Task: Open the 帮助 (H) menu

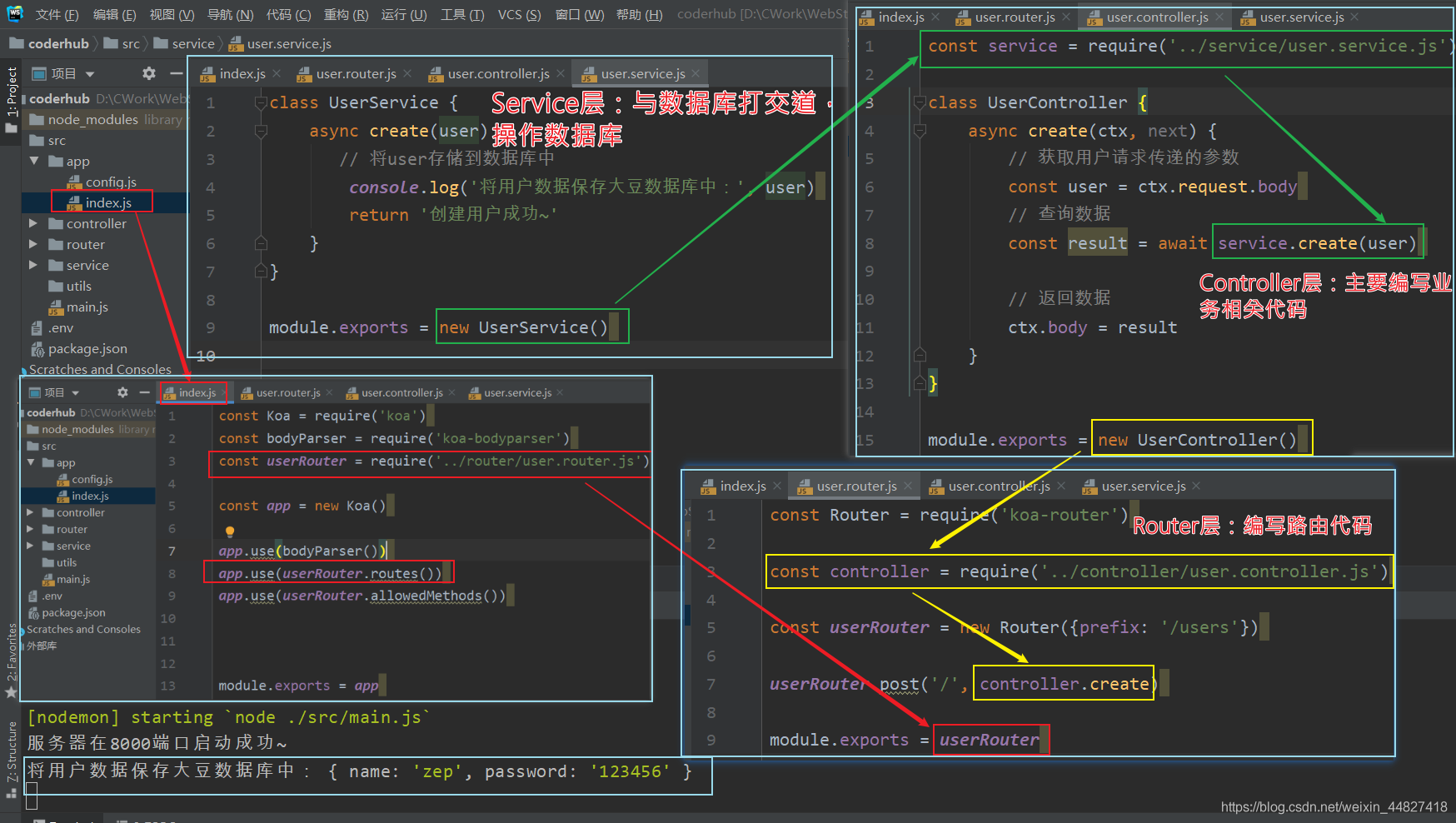Action: (x=640, y=15)
